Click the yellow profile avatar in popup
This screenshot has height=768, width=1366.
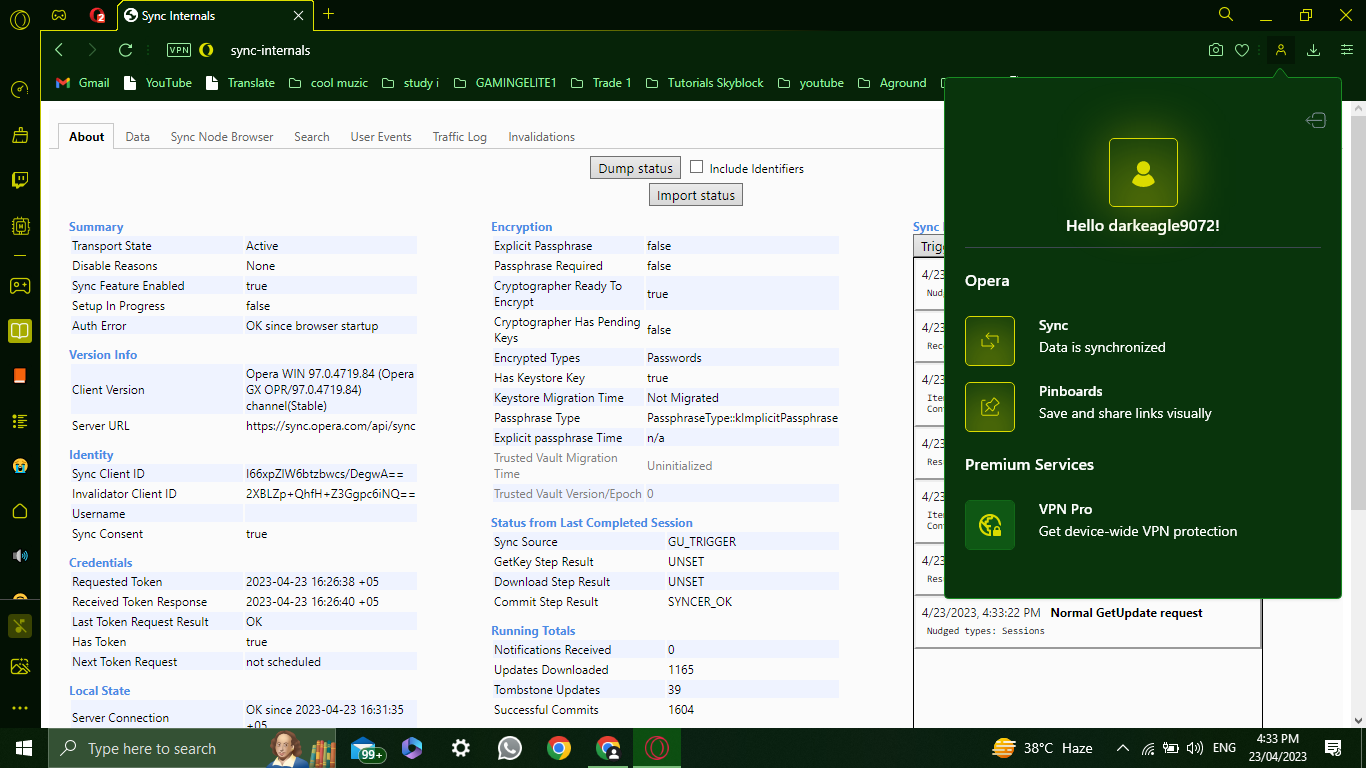(1143, 173)
